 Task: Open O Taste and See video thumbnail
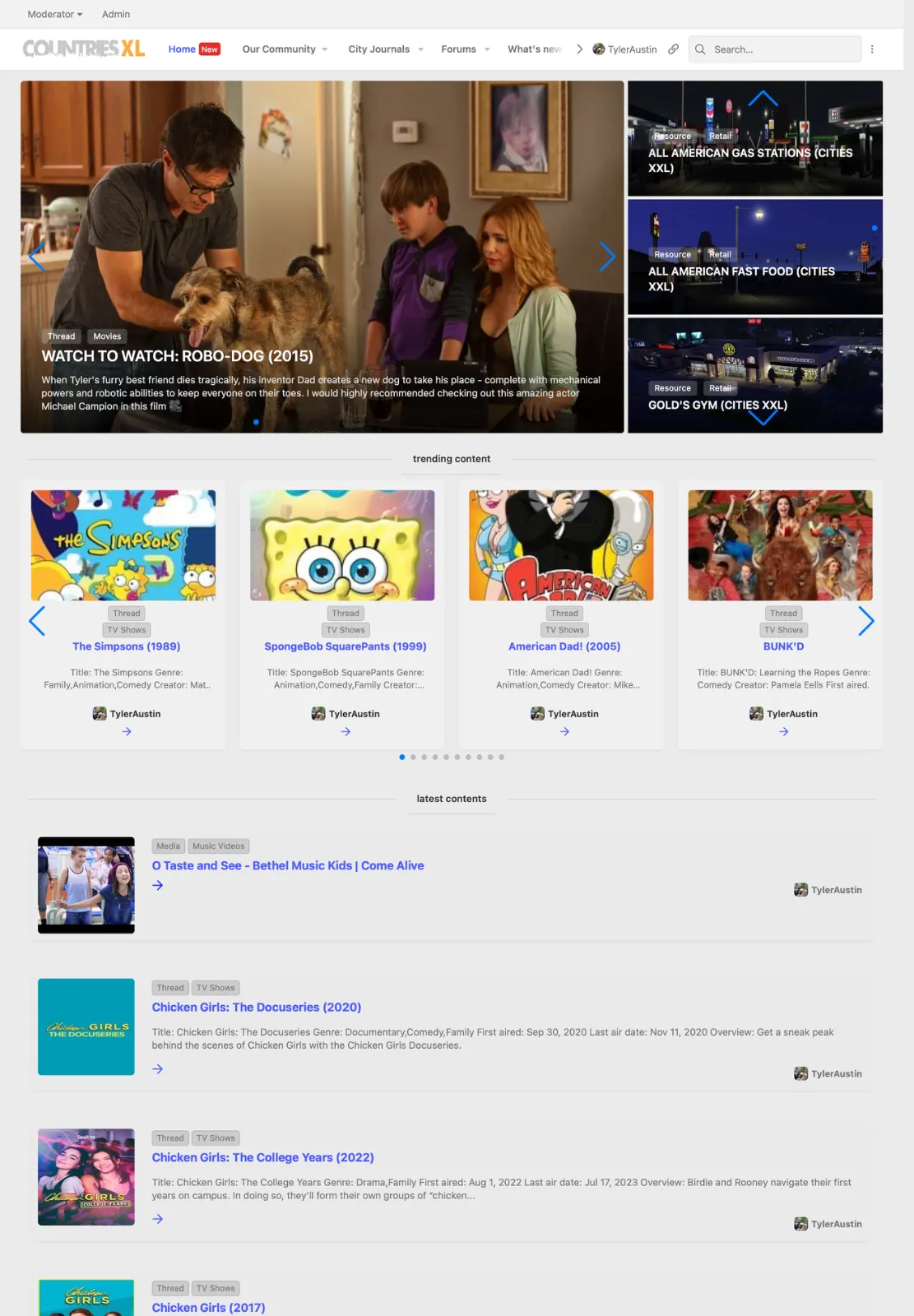click(86, 885)
